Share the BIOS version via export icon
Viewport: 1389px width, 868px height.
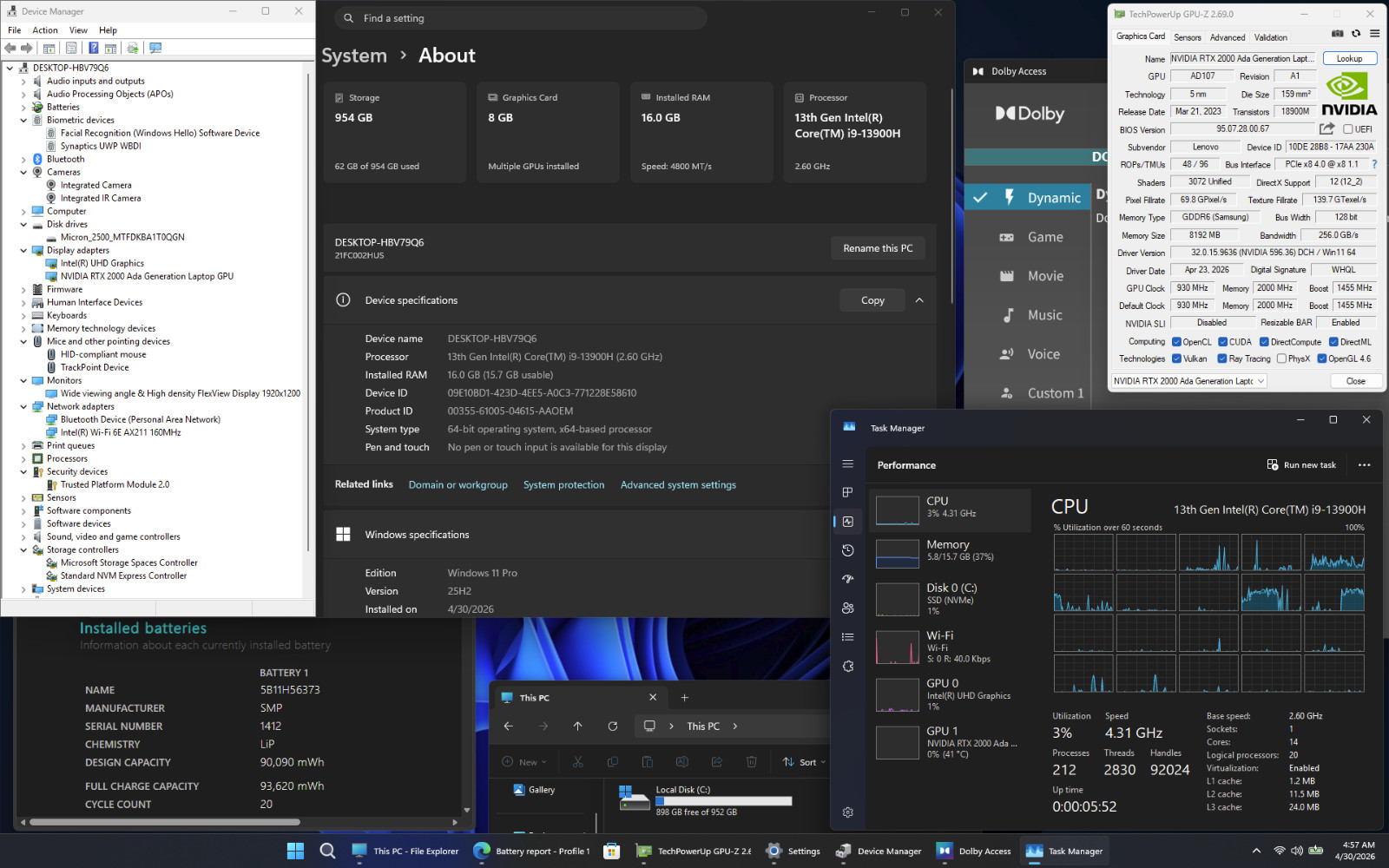click(1326, 128)
